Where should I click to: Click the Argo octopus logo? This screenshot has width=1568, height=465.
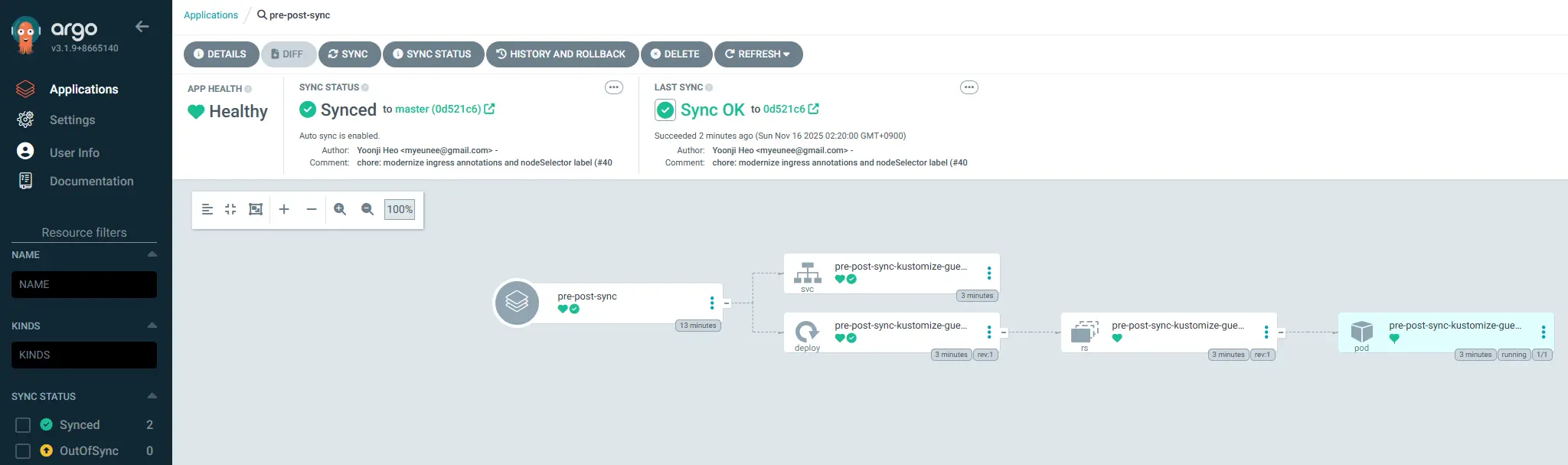click(26, 35)
